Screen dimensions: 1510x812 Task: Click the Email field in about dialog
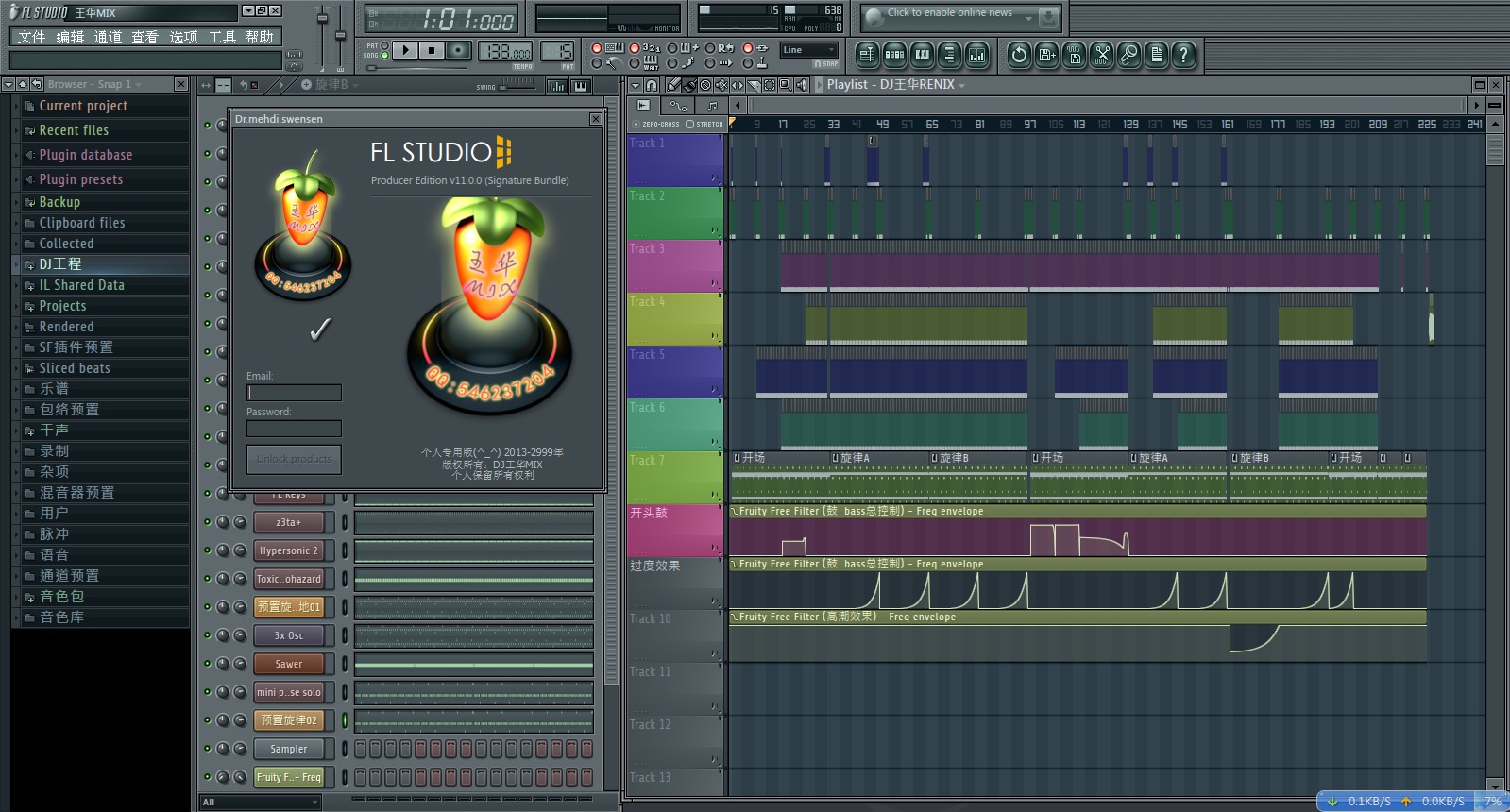[x=294, y=393]
